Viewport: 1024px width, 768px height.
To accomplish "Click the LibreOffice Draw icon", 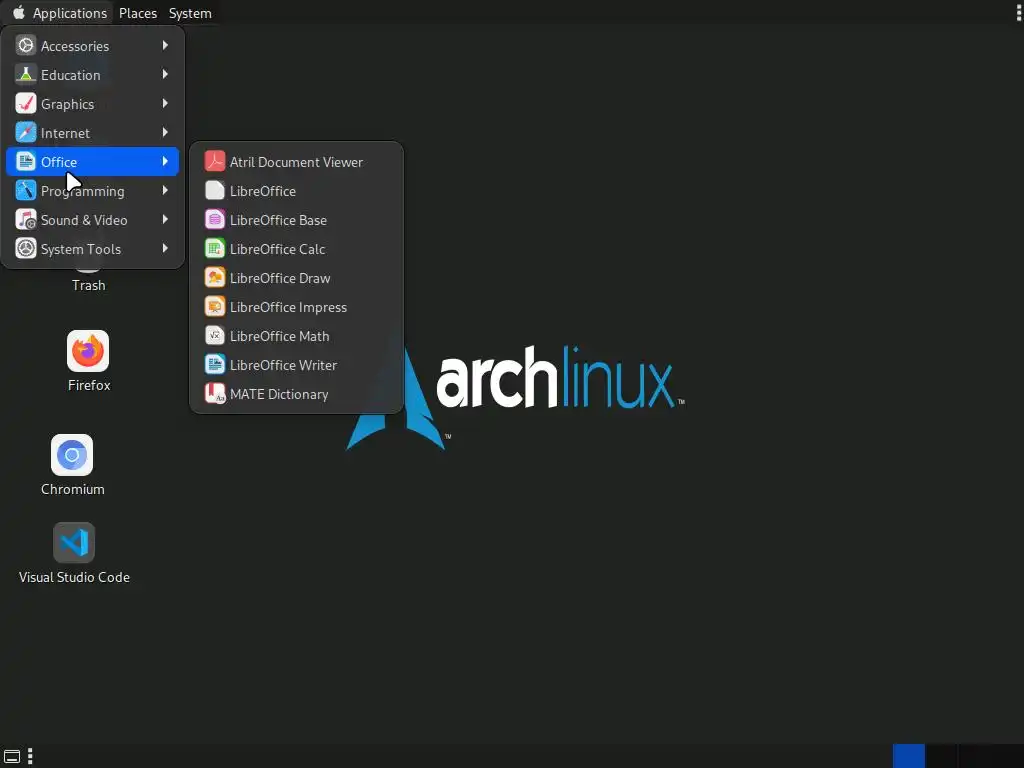I will (x=215, y=278).
